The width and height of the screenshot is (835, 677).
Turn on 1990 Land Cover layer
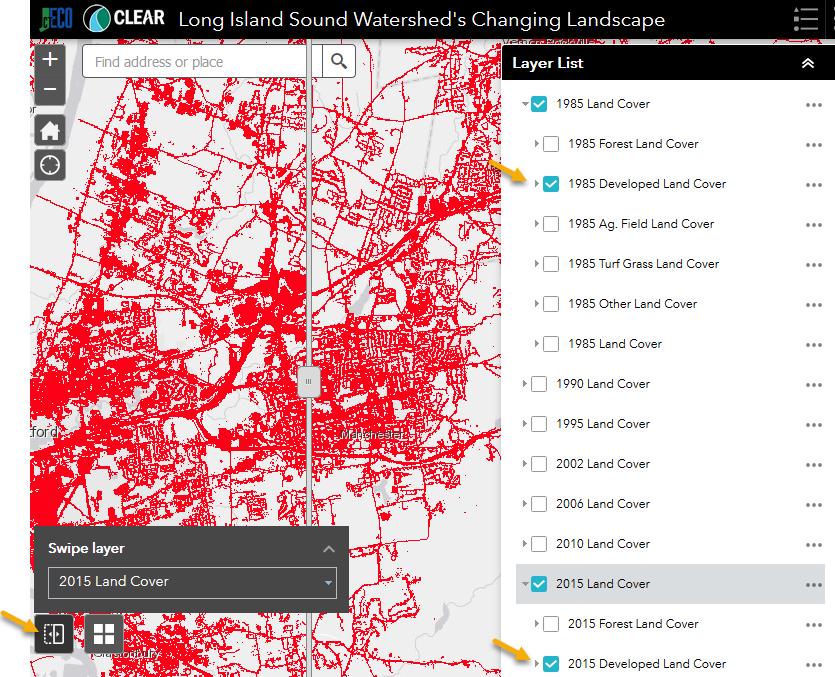(x=539, y=384)
